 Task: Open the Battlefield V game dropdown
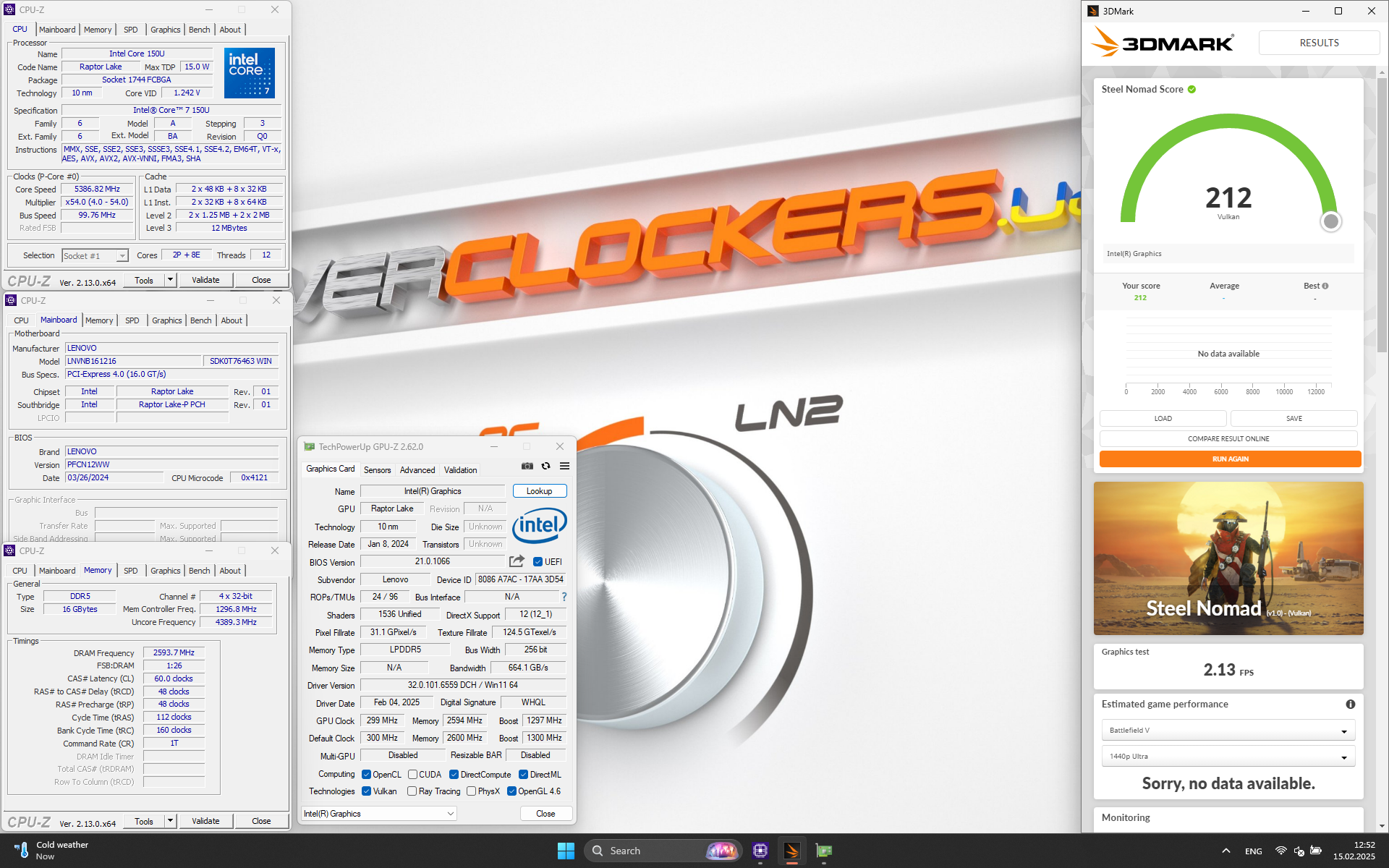(x=1228, y=731)
